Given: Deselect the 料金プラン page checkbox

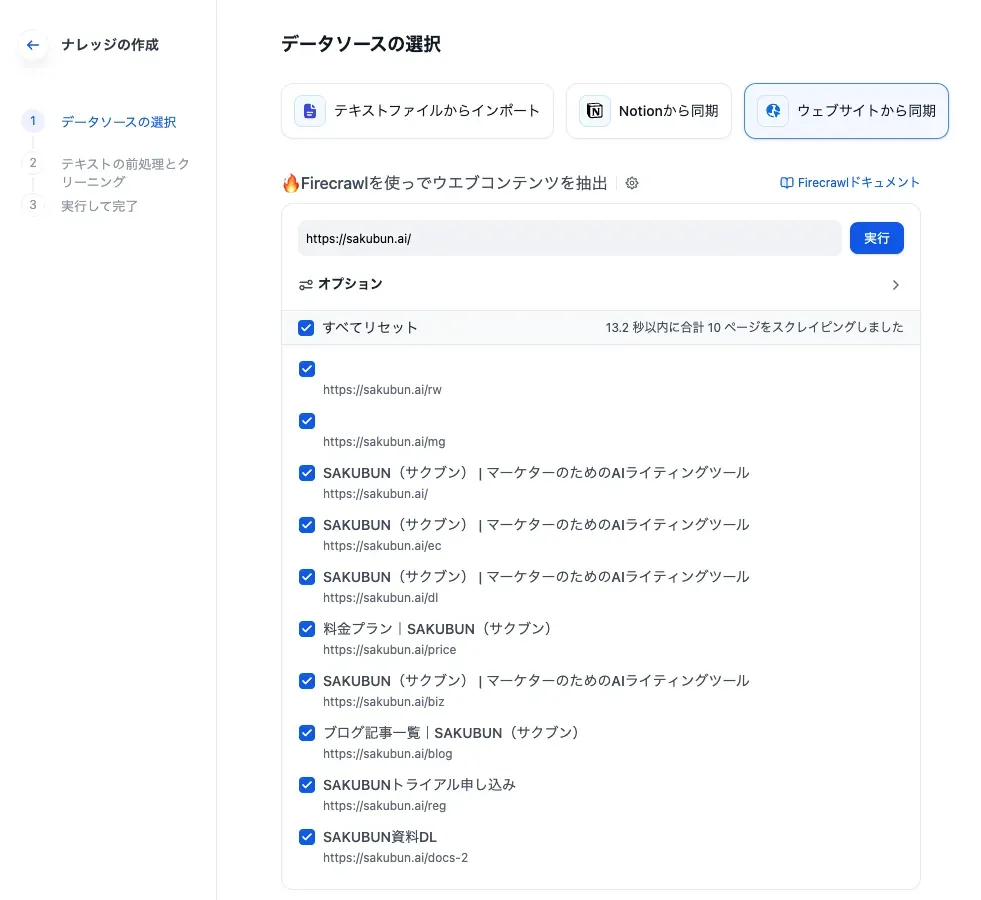Looking at the screenshot, I should [x=307, y=629].
